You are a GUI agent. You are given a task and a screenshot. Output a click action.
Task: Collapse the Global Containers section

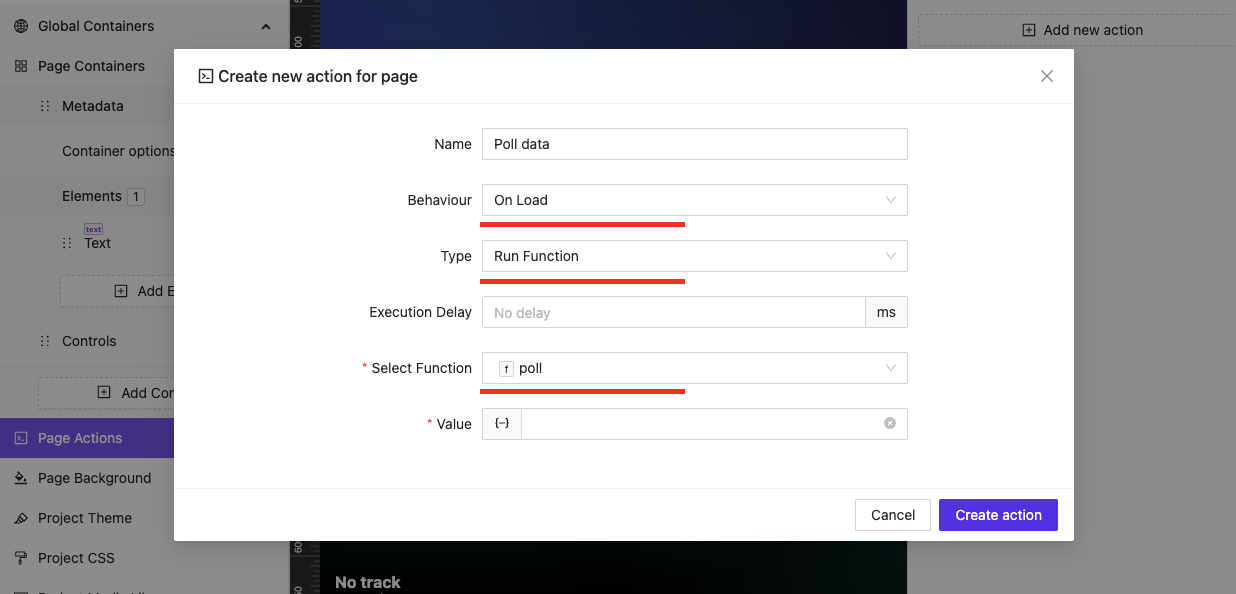pyautogui.click(x=266, y=27)
